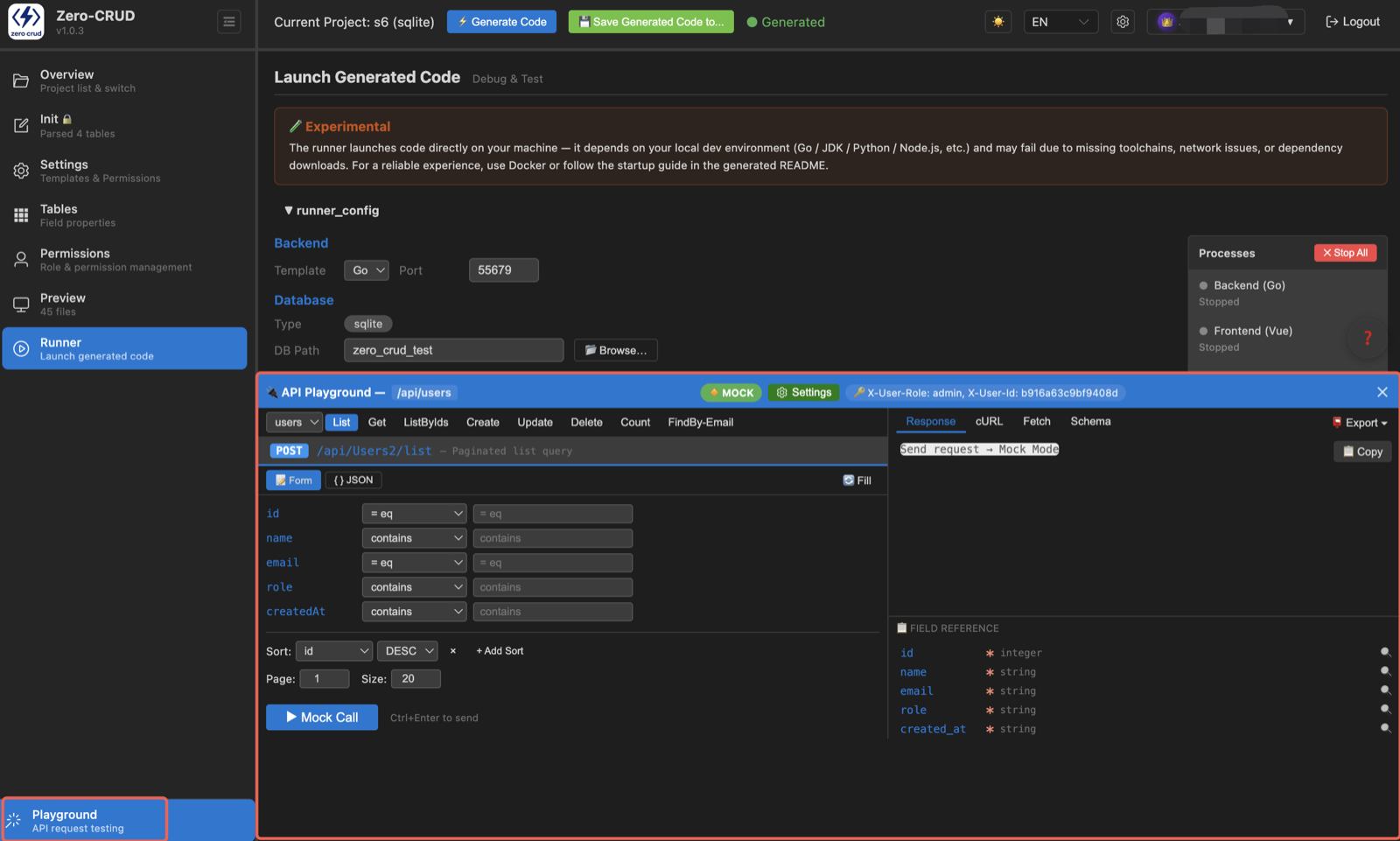
Task: Switch to the Schema tab
Action: [x=1090, y=421]
